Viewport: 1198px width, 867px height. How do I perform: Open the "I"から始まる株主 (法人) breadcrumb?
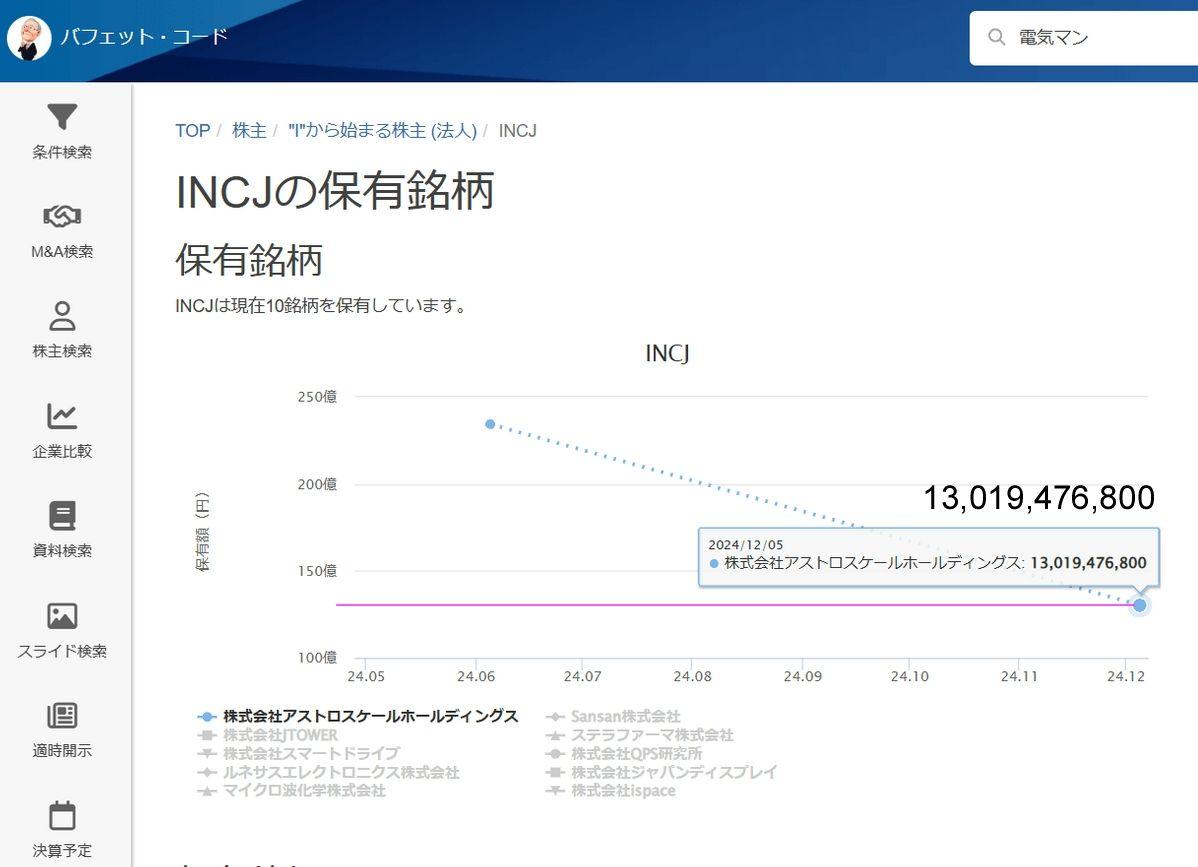click(382, 131)
